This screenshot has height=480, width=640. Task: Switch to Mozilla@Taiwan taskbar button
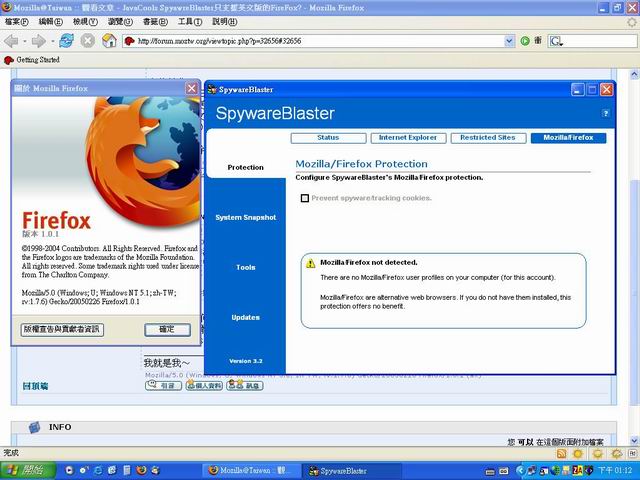coord(251,471)
